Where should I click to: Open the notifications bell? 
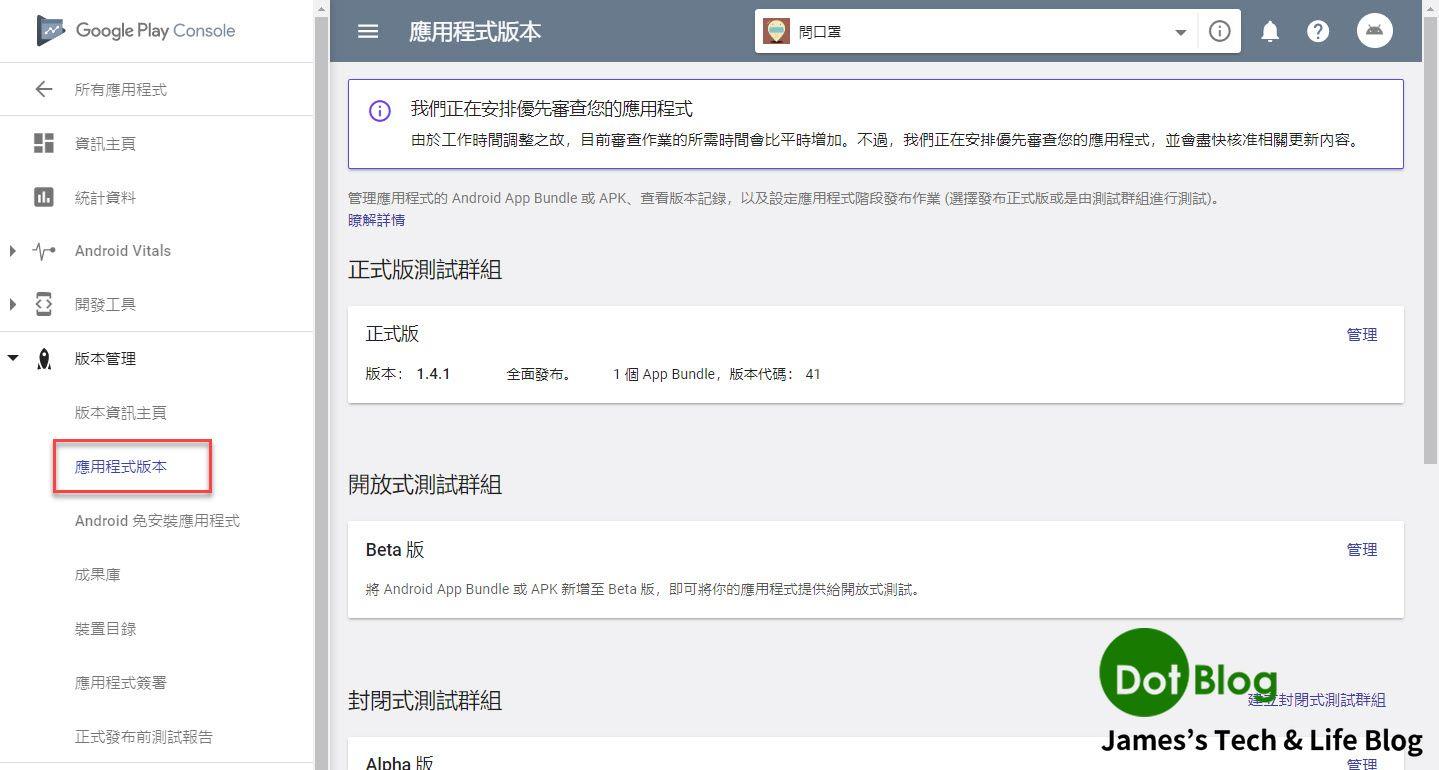pos(1270,31)
